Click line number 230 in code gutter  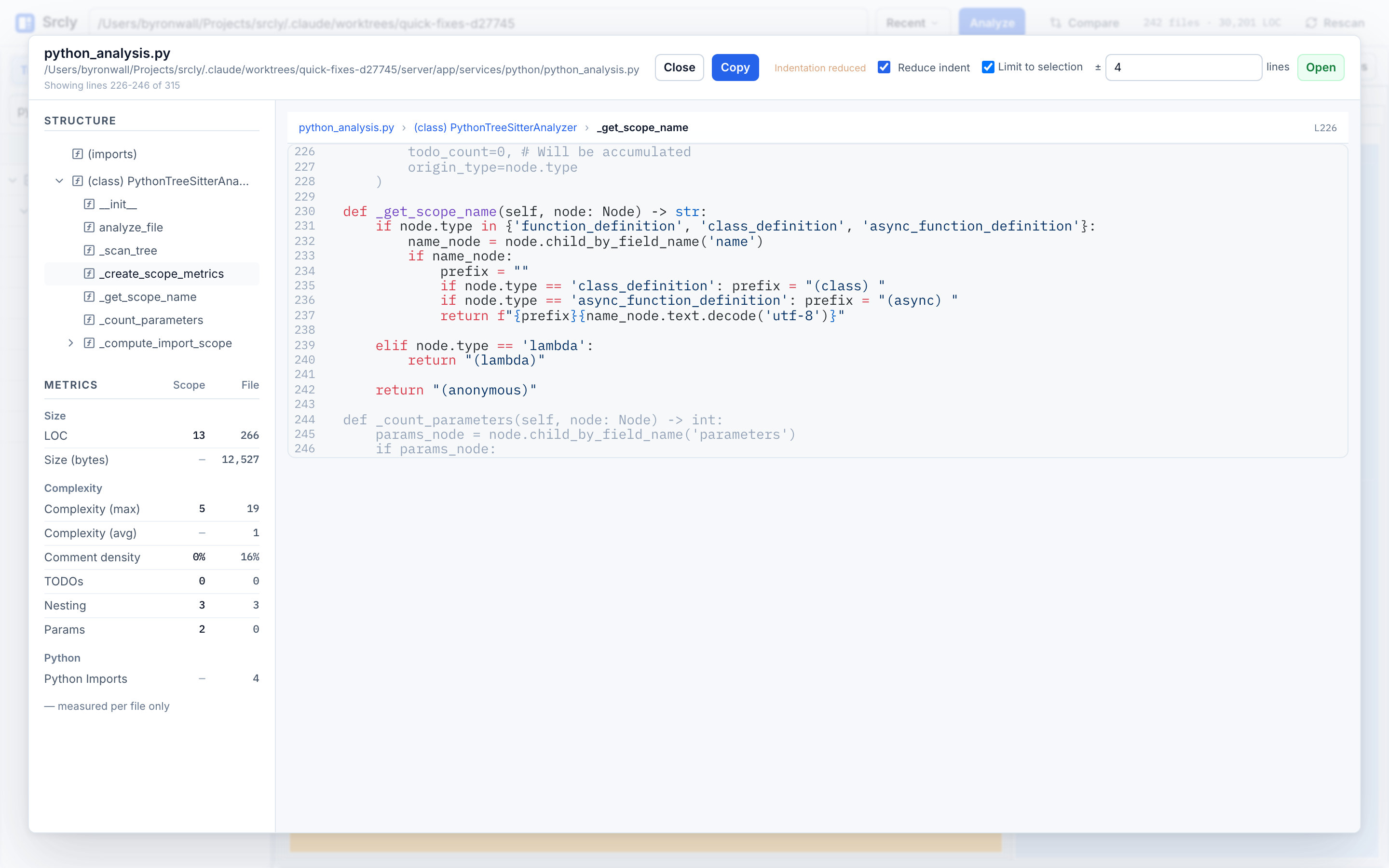pos(305,211)
